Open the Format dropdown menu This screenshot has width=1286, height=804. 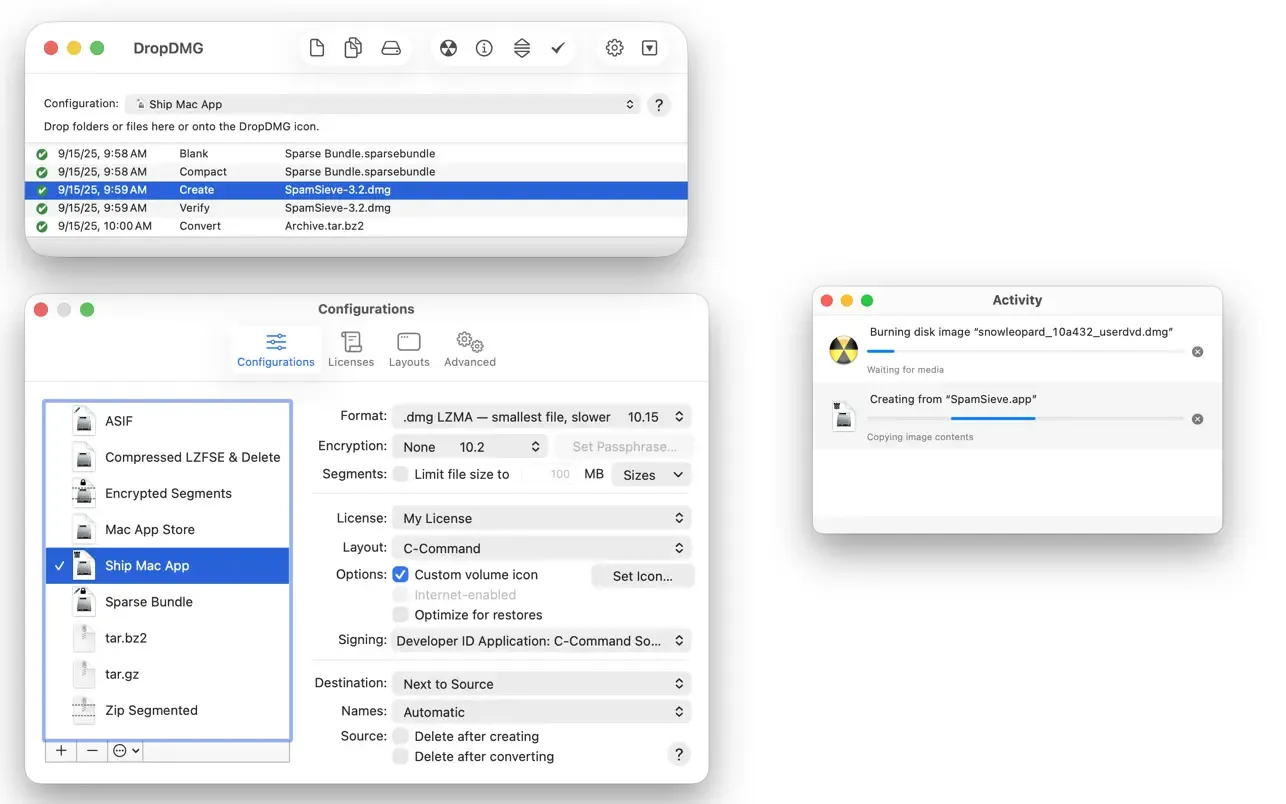tap(541, 417)
